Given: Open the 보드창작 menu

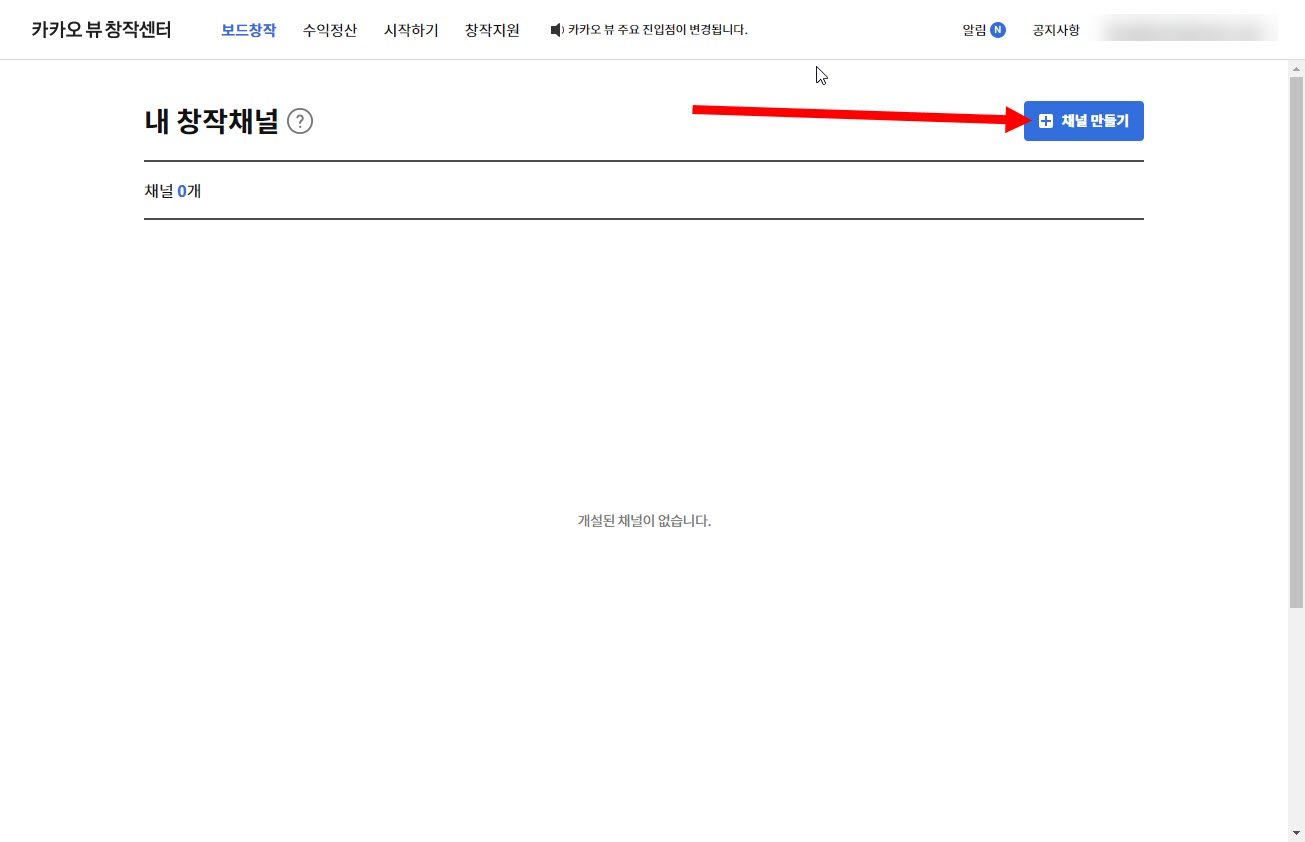Looking at the screenshot, I should tap(248, 30).
